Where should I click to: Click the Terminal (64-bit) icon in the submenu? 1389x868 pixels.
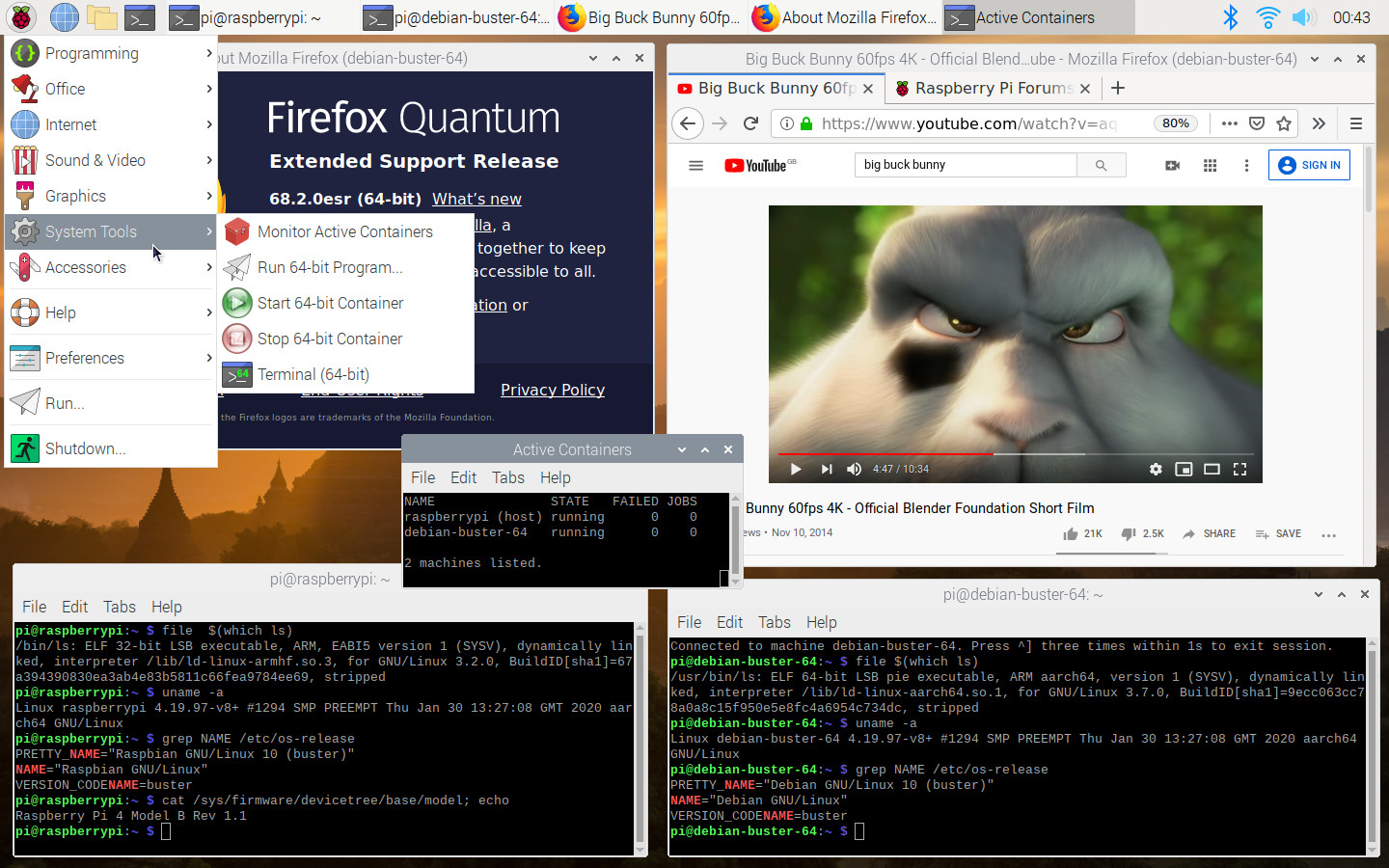(237, 374)
